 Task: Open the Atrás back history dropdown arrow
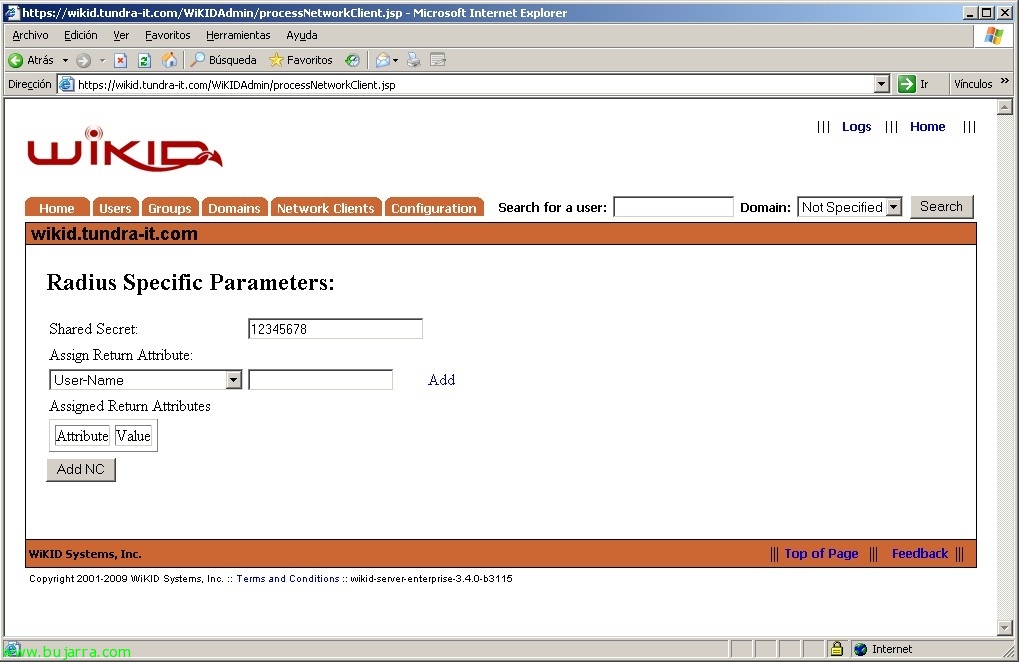(65, 60)
